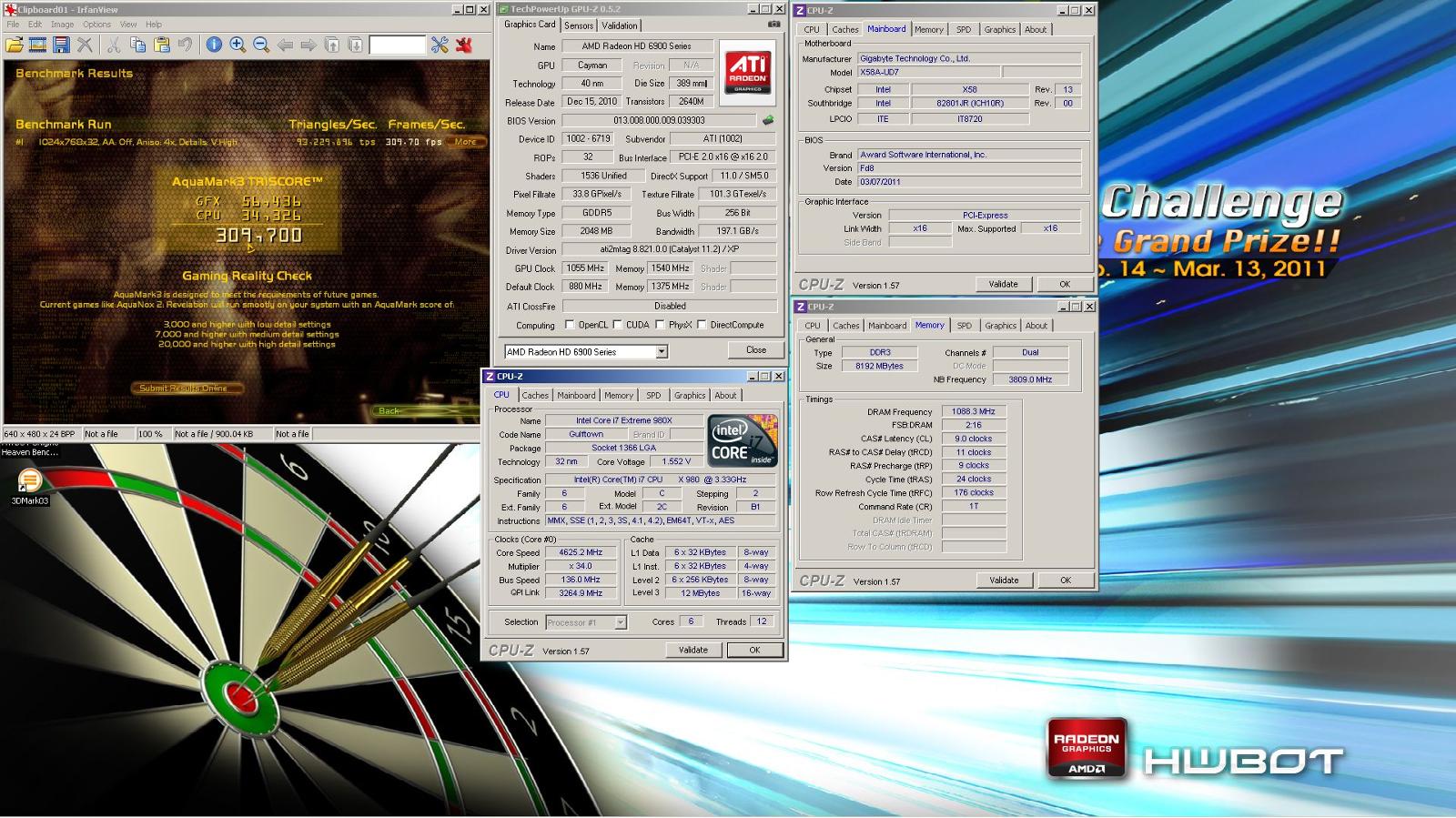Save image with floppy disk icon
This screenshot has height=818, width=1456.
tap(61, 45)
